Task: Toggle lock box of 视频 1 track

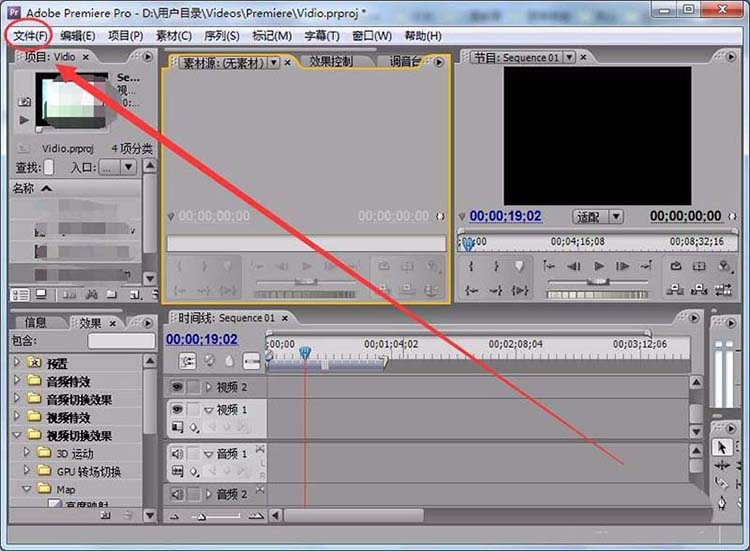Action: [x=193, y=409]
